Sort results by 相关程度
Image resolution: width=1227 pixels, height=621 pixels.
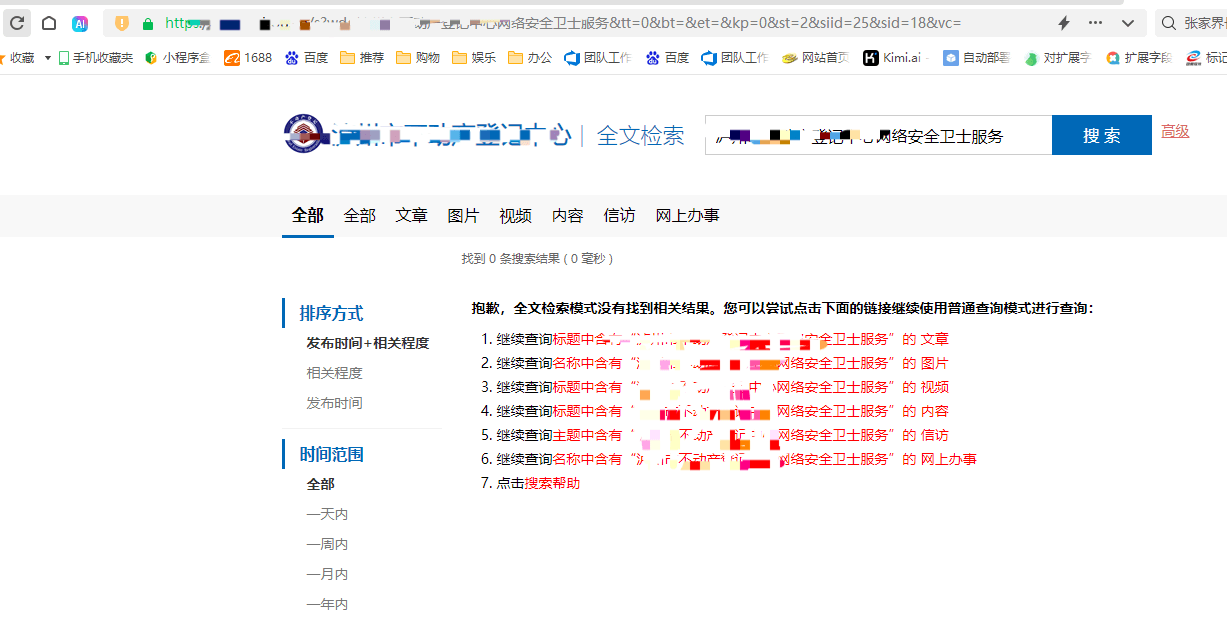(334, 373)
